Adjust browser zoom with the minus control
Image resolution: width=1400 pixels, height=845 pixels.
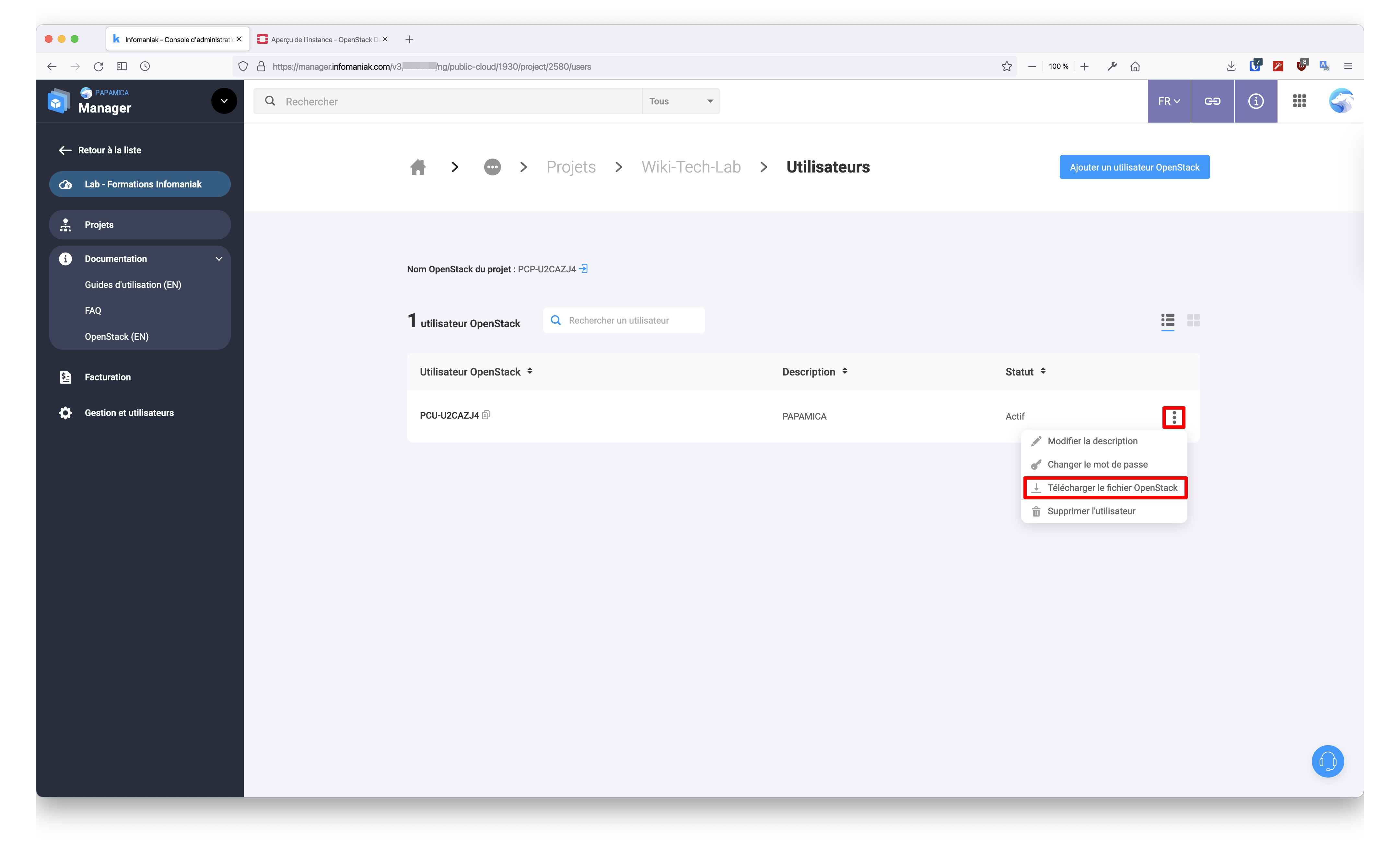(x=1032, y=66)
